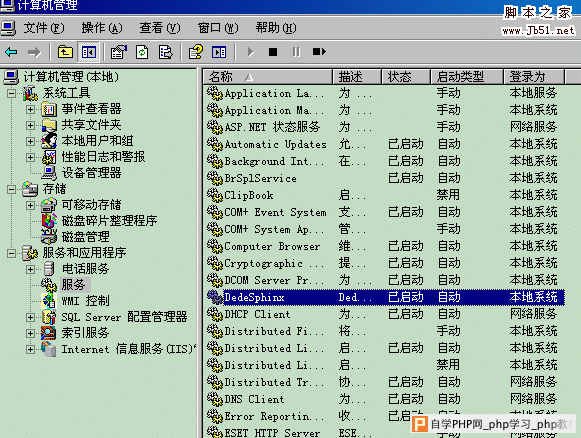Image resolution: width=581 pixels, height=438 pixels.
Task: Select the DNS Client service
Action: pos(385,399)
